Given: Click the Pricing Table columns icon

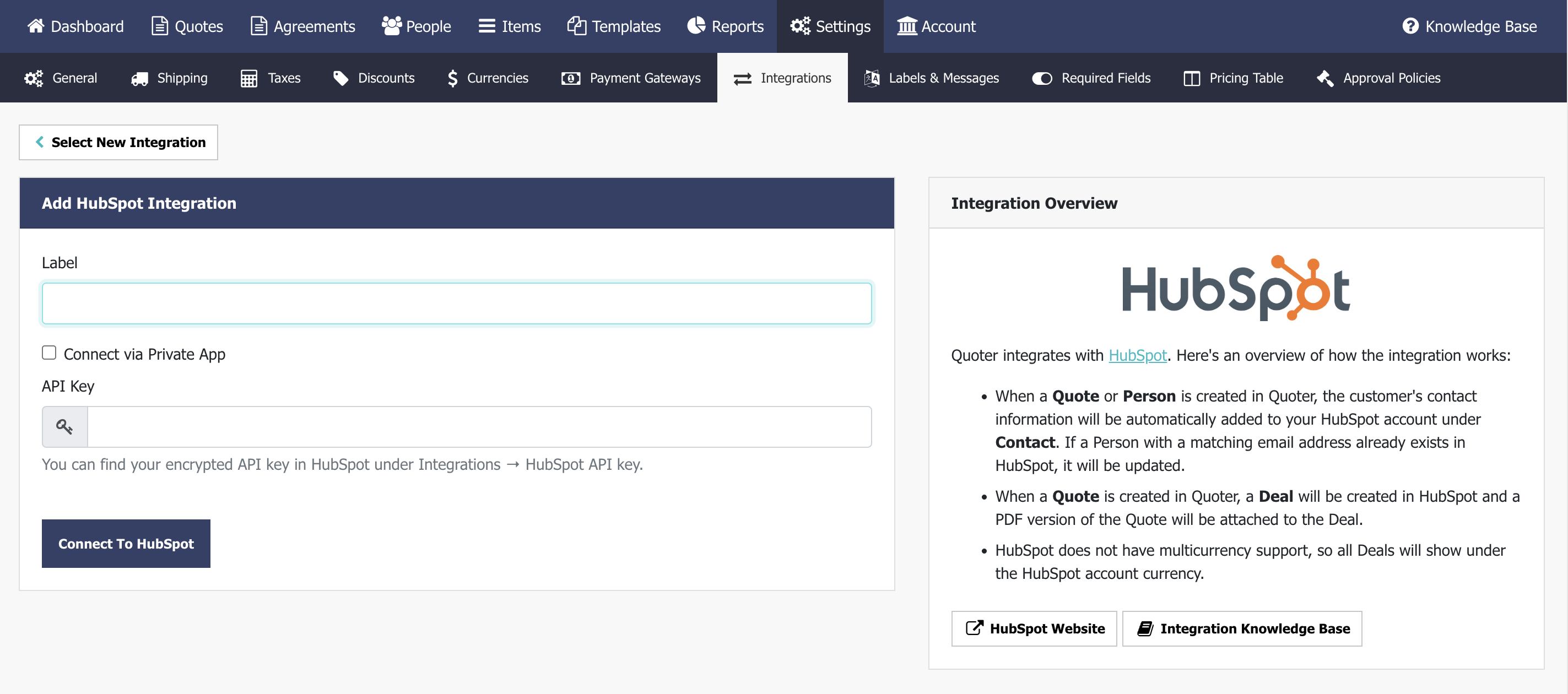Looking at the screenshot, I should [1192, 79].
